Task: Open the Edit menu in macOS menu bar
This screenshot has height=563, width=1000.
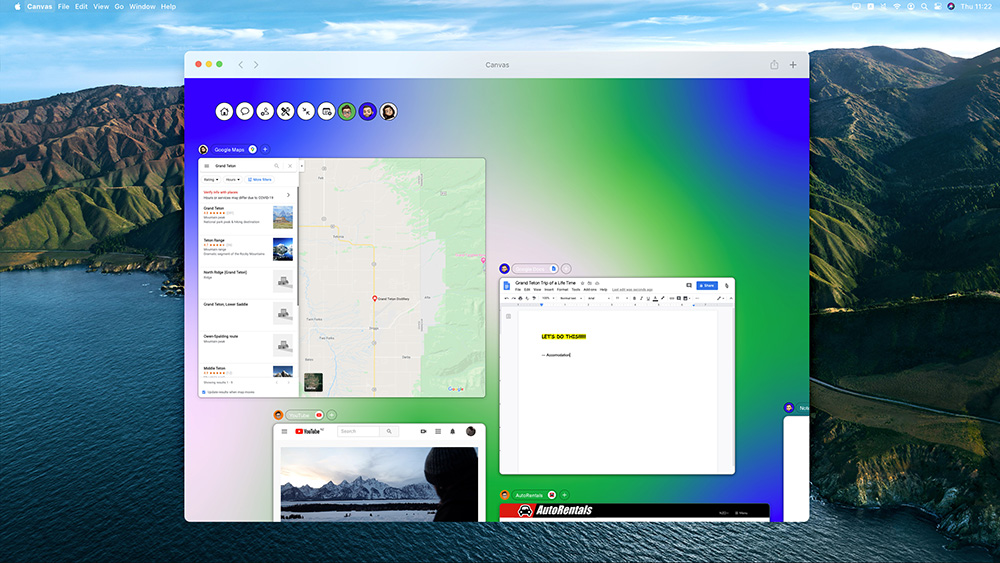Action: pyautogui.click(x=81, y=6)
